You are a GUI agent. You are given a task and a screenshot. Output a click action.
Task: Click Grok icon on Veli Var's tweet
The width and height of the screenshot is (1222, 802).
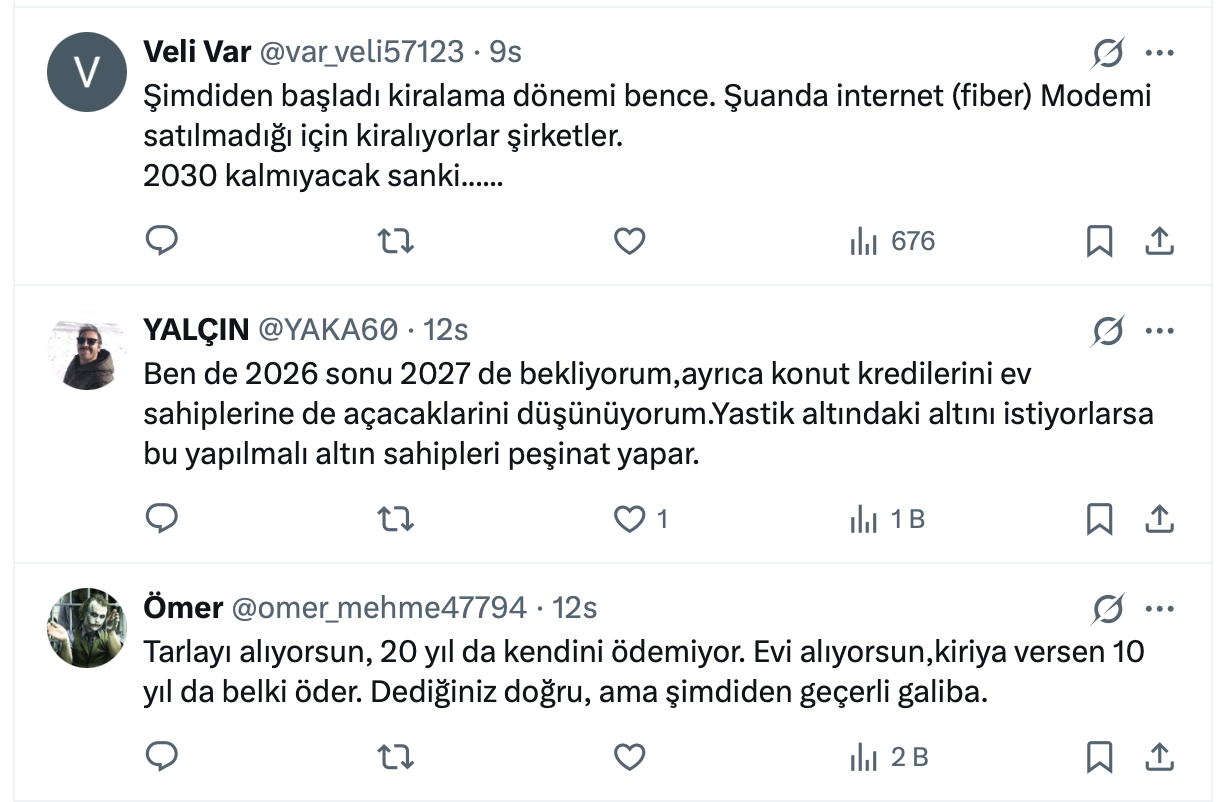(1108, 52)
